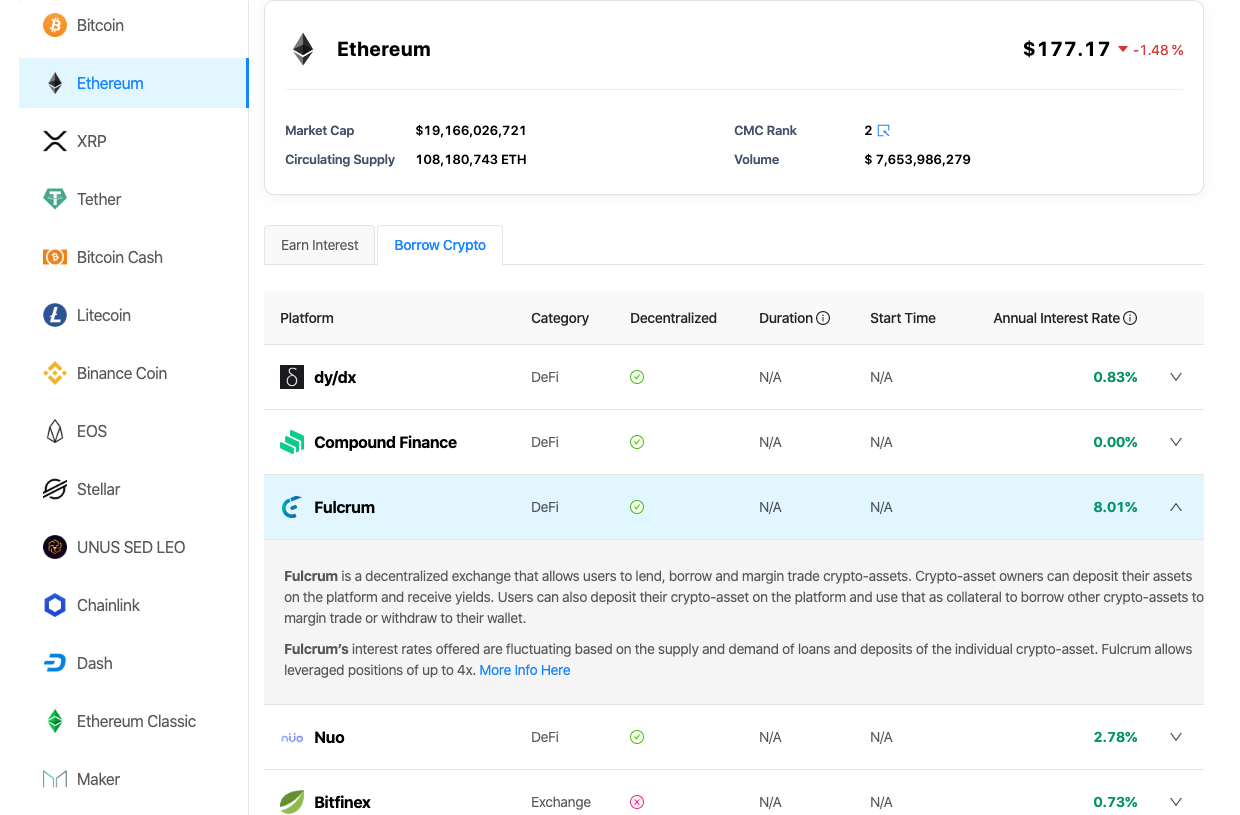Click the circulating supply 108,180,743 ETH
The height and width of the screenshot is (815, 1240).
pos(471,159)
